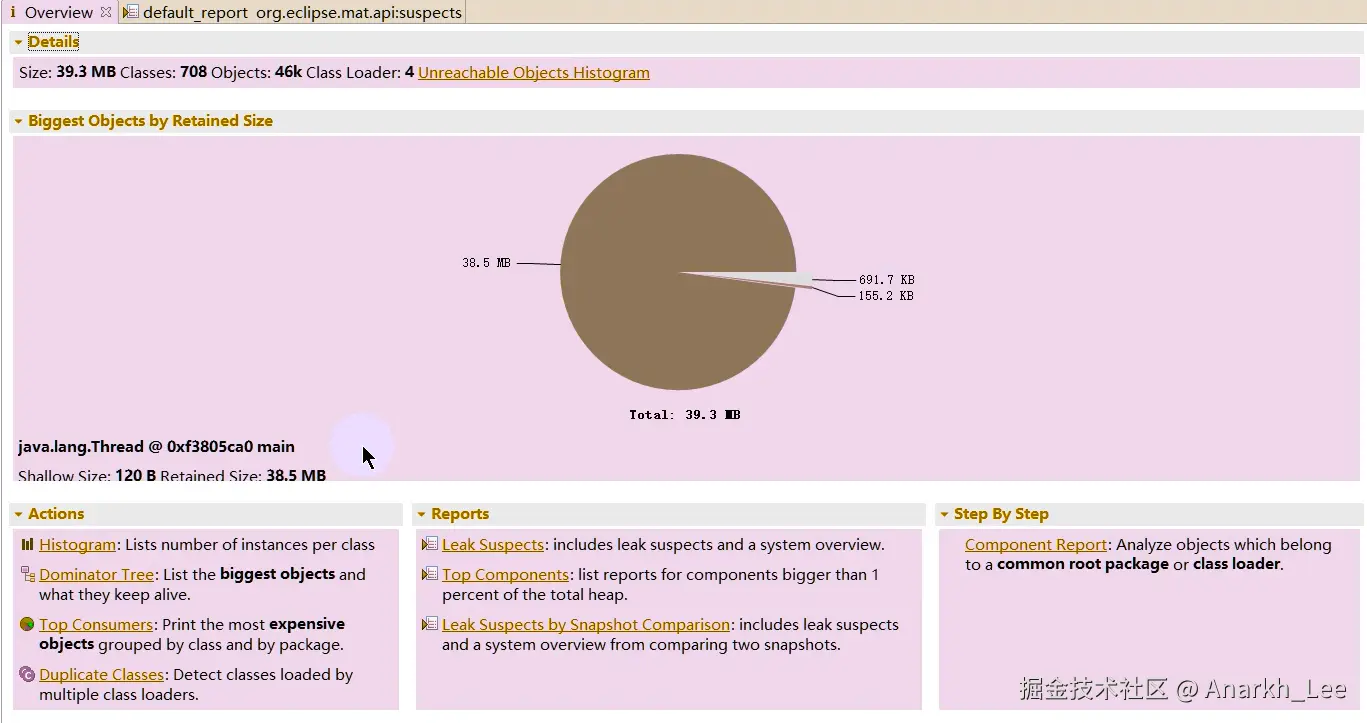This screenshot has height=723, width=1367.
Task: Open the Dominator Tree link
Action: pos(97,574)
